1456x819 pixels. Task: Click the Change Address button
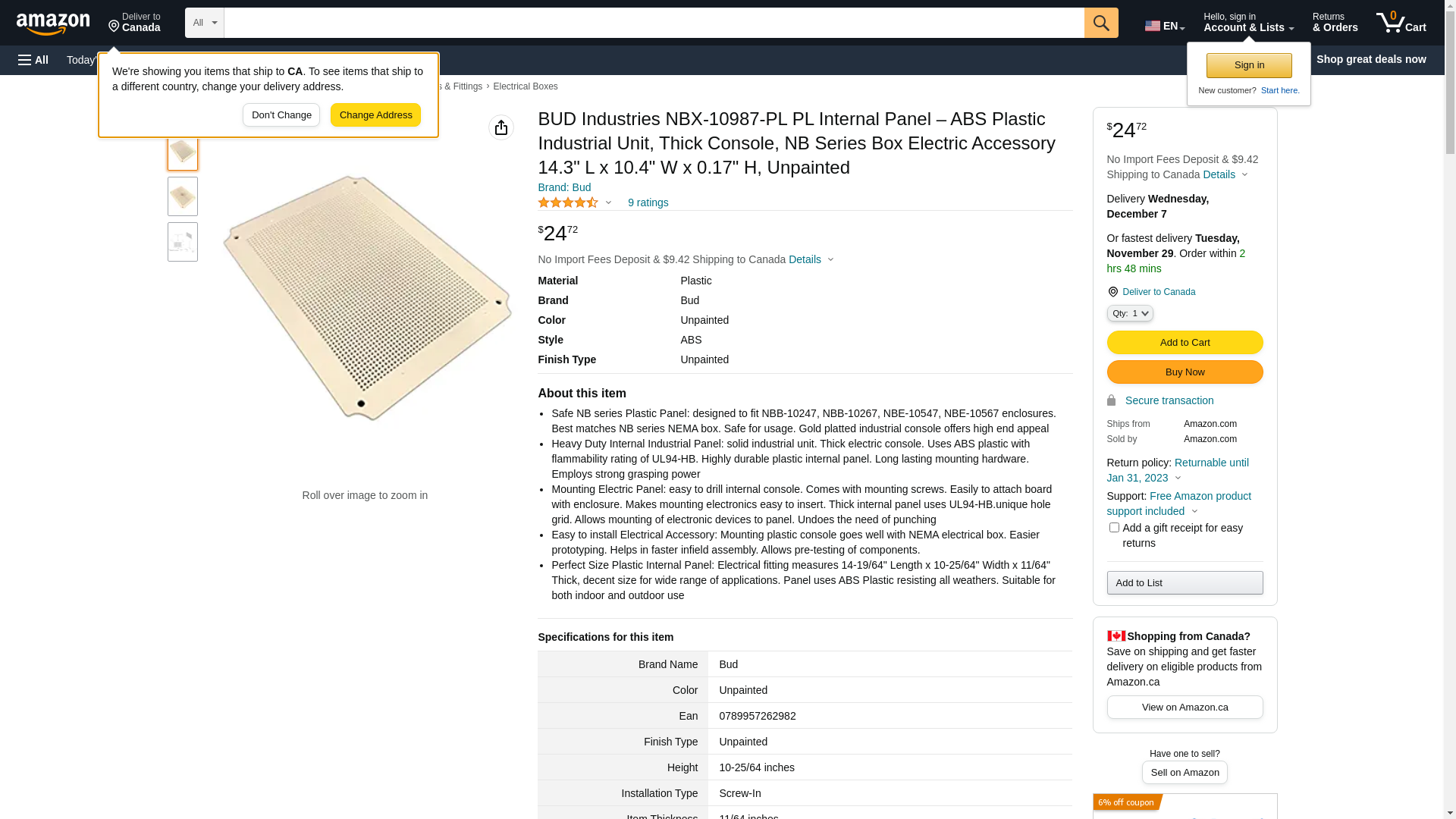click(x=375, y=115)
